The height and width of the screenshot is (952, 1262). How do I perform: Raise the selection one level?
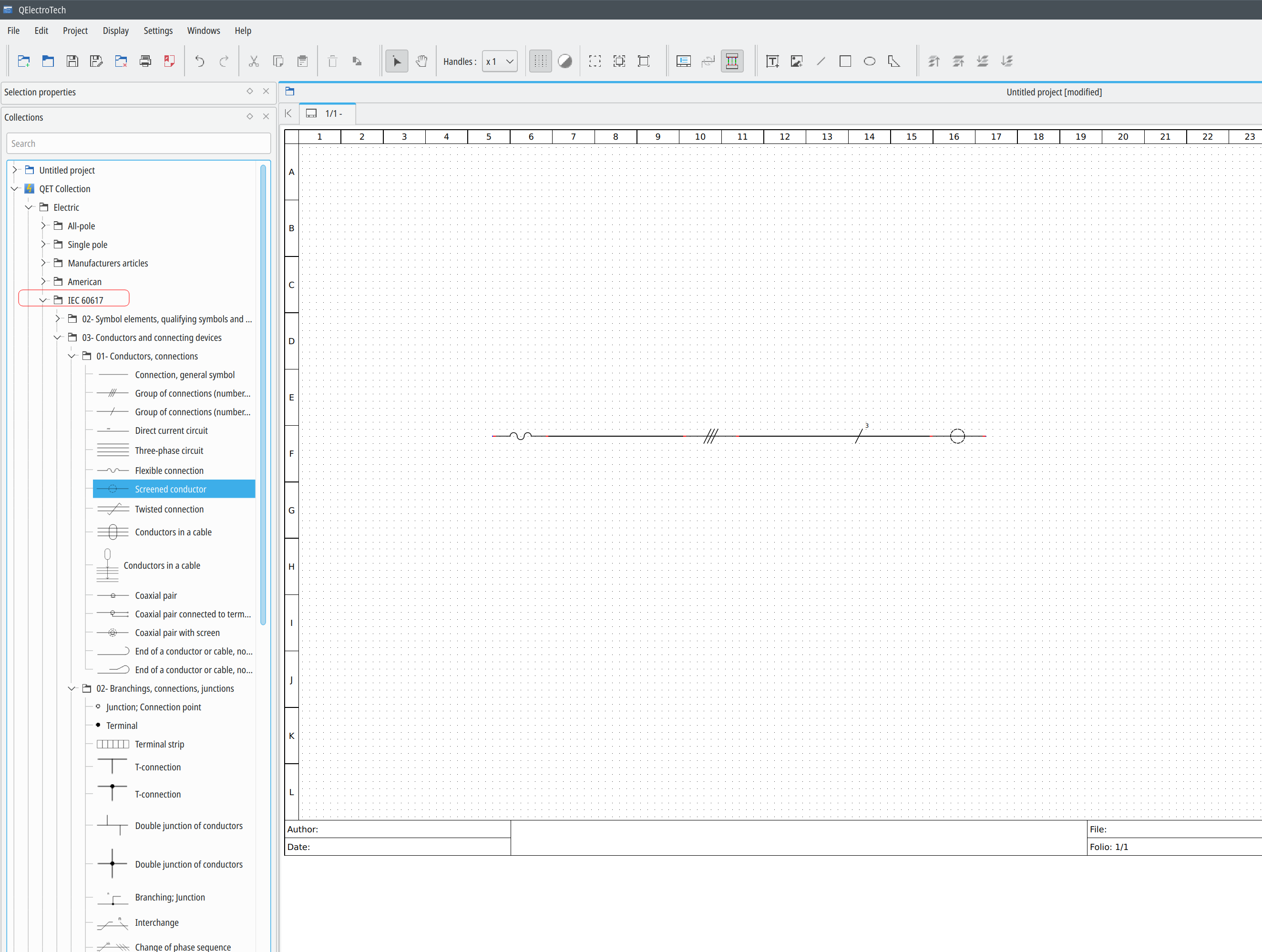pos(958,61)
